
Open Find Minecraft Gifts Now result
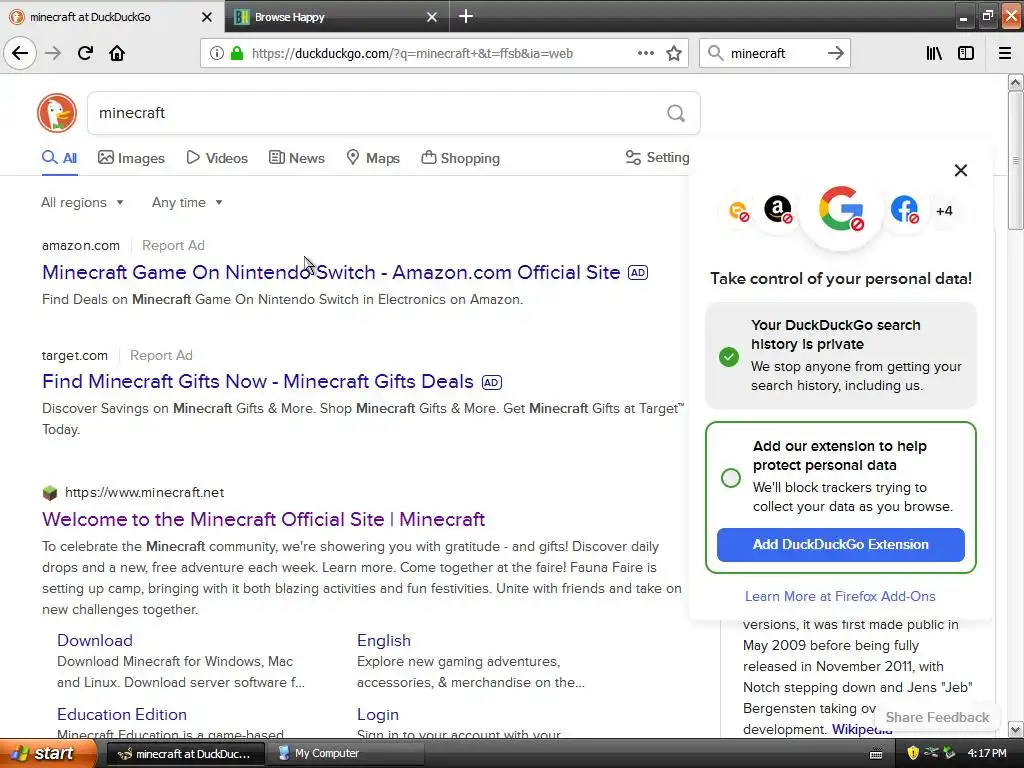(x=258, y=381)
